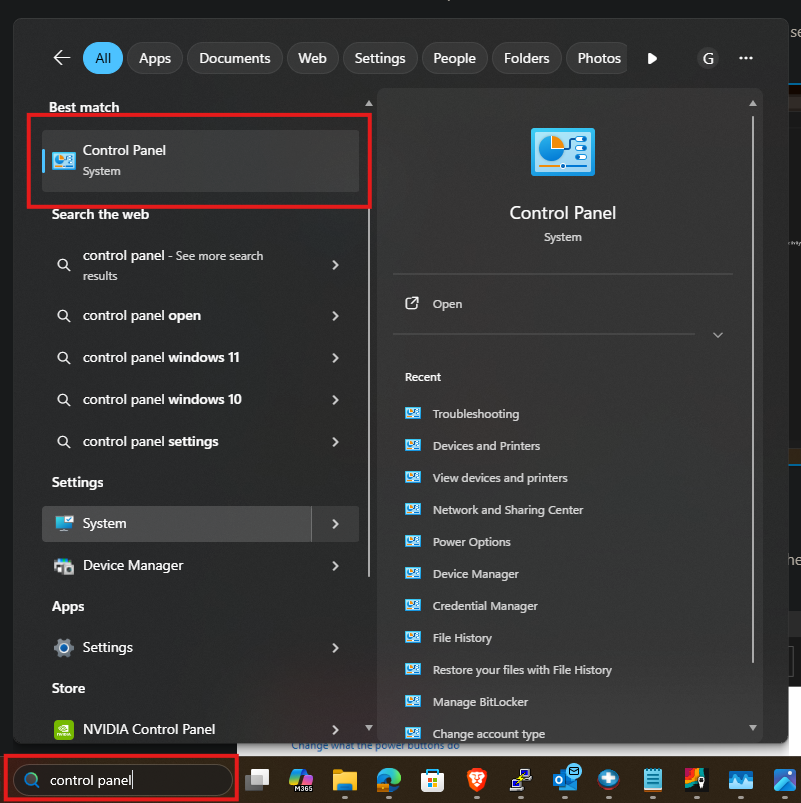Switch to the Folders filter tab
801x803 pixels.
click(526, 58)
